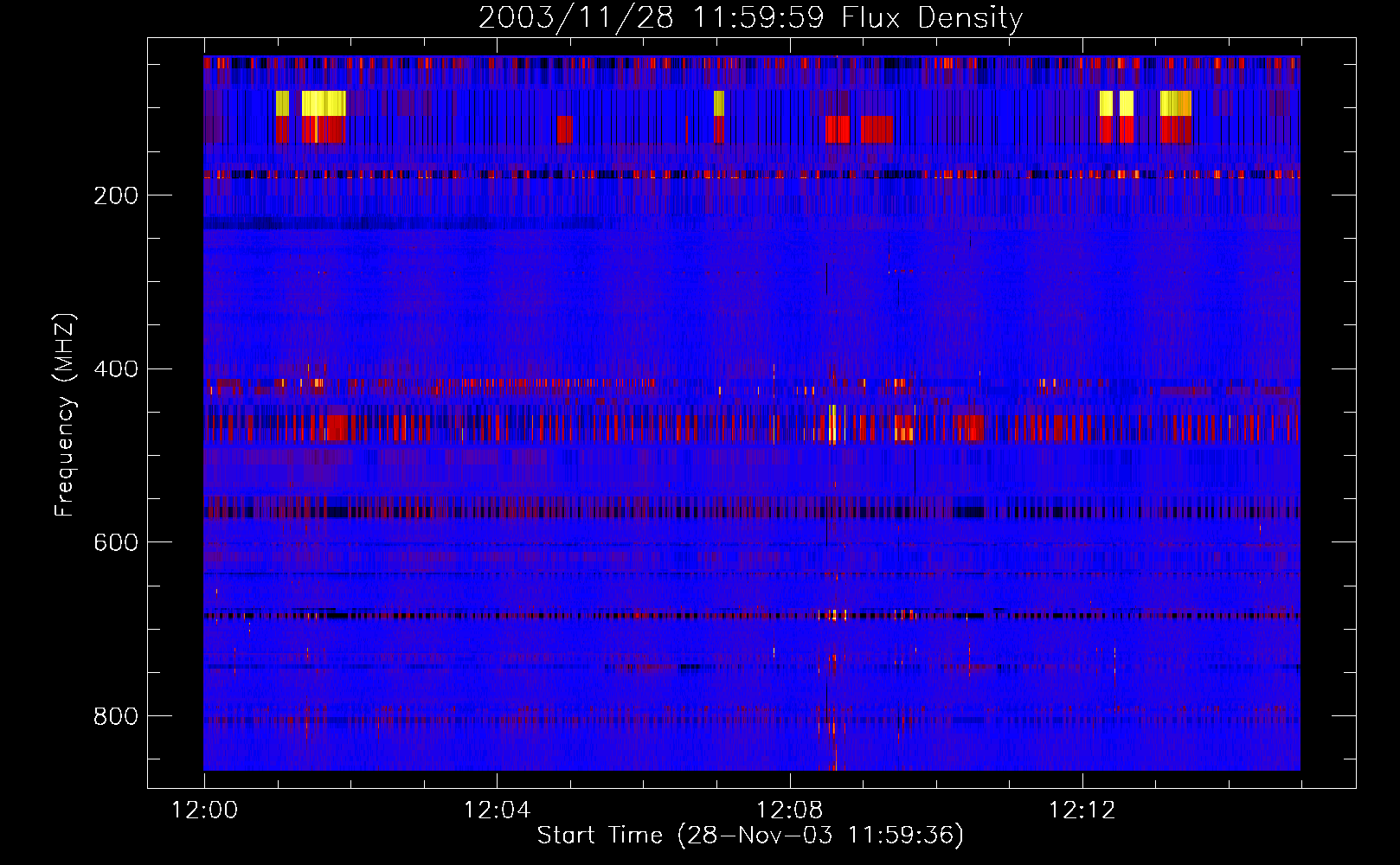Viewport: 1400px width, 865px height.
Task: Click the 'Frequency (MHZ)' axis label
Action: pos(65,415)
